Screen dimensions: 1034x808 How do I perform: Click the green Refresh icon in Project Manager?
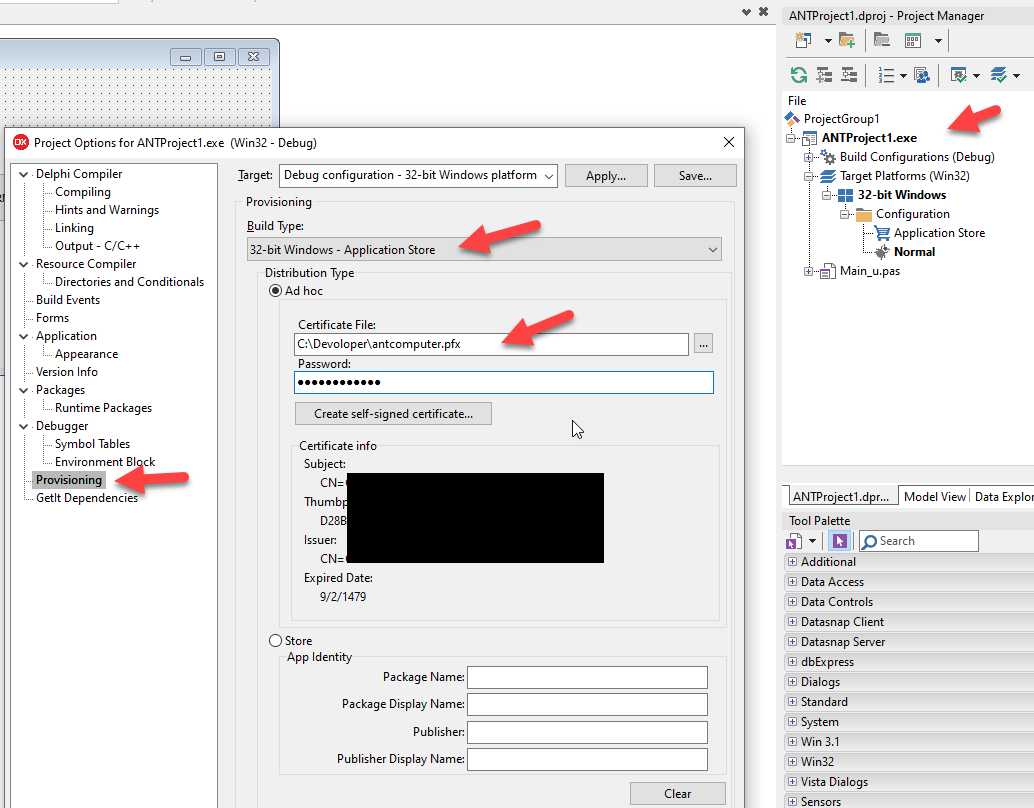[798, 75]
